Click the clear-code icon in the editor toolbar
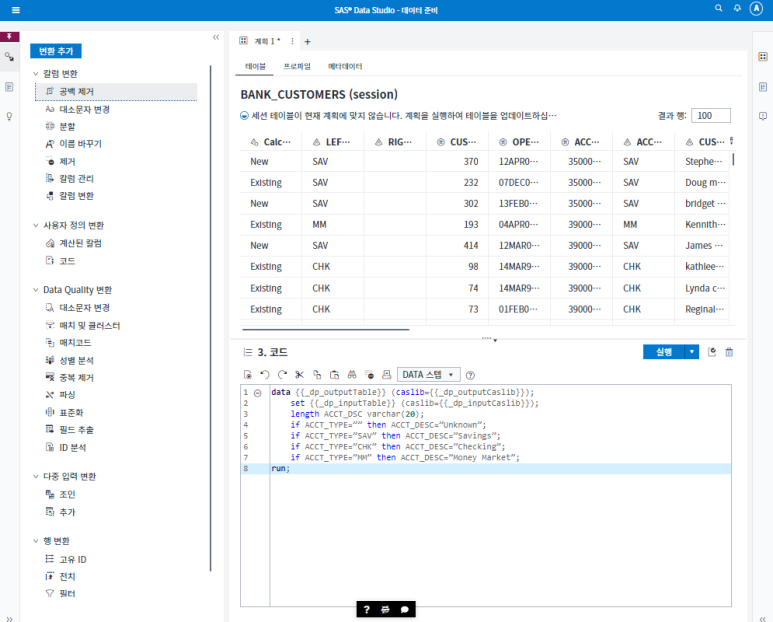 coord(370,375)
